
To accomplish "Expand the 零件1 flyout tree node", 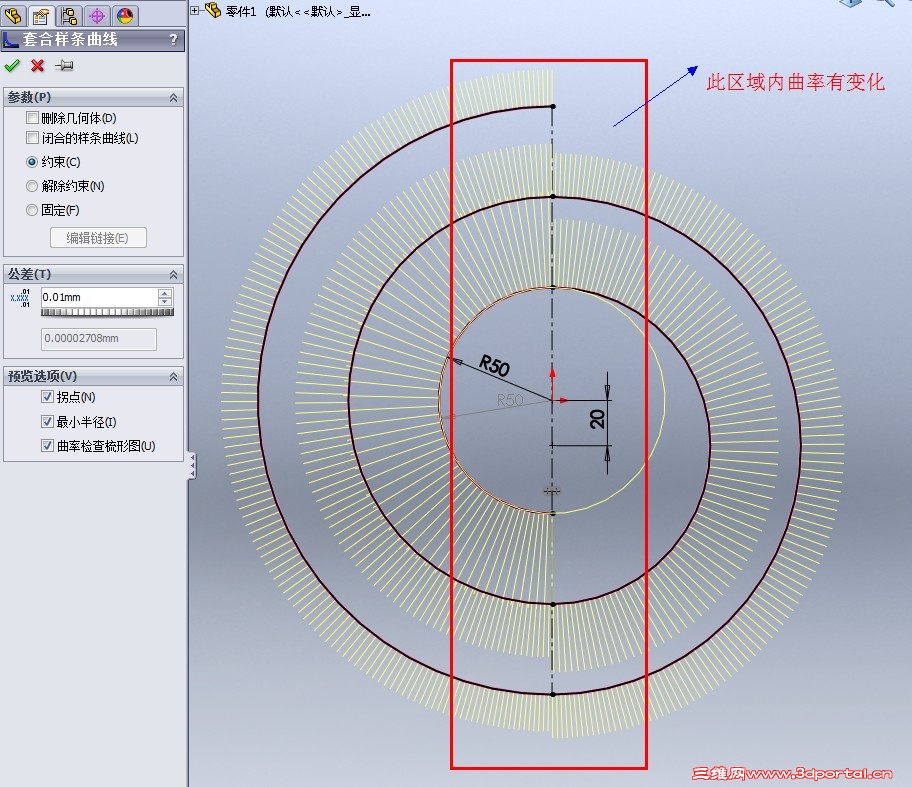I will pyautogui.click(x=195, y=10).
